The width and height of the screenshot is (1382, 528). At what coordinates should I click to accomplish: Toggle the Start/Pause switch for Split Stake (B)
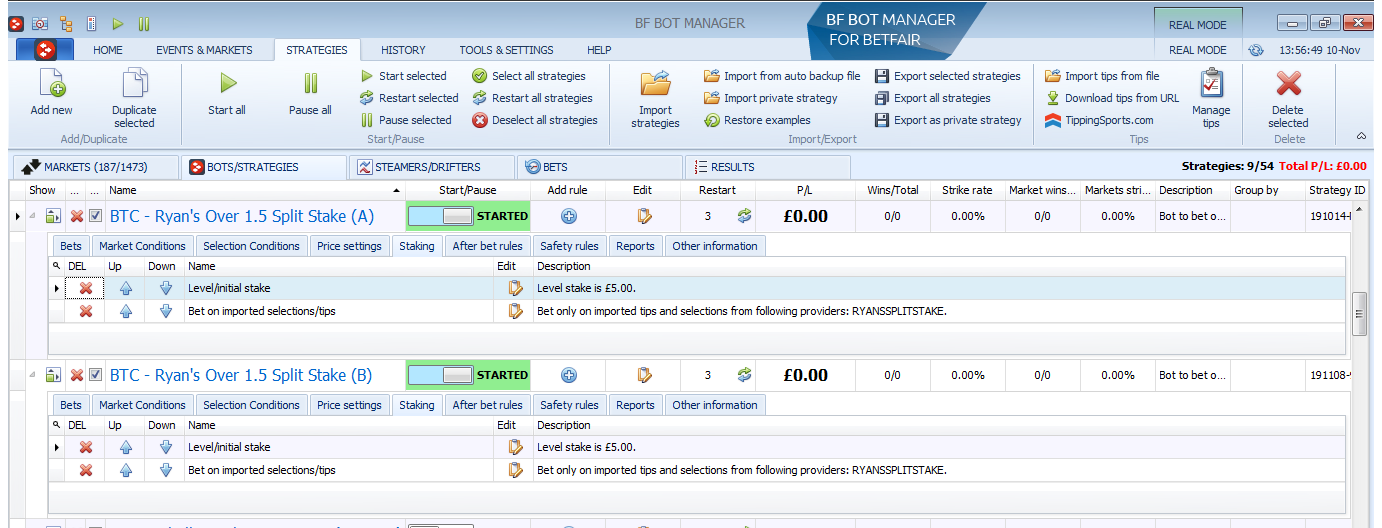tap(442, 375)
